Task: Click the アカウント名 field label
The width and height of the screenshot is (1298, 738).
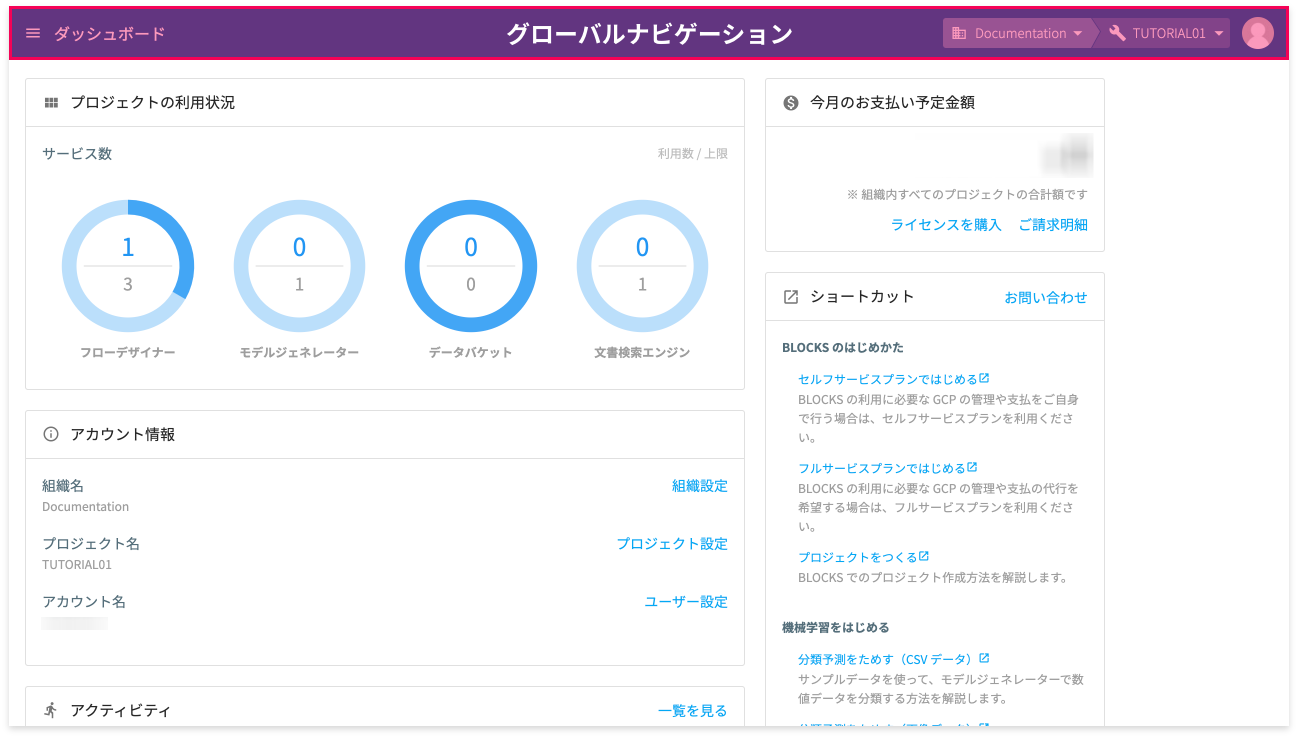Action: pos(84,602)
